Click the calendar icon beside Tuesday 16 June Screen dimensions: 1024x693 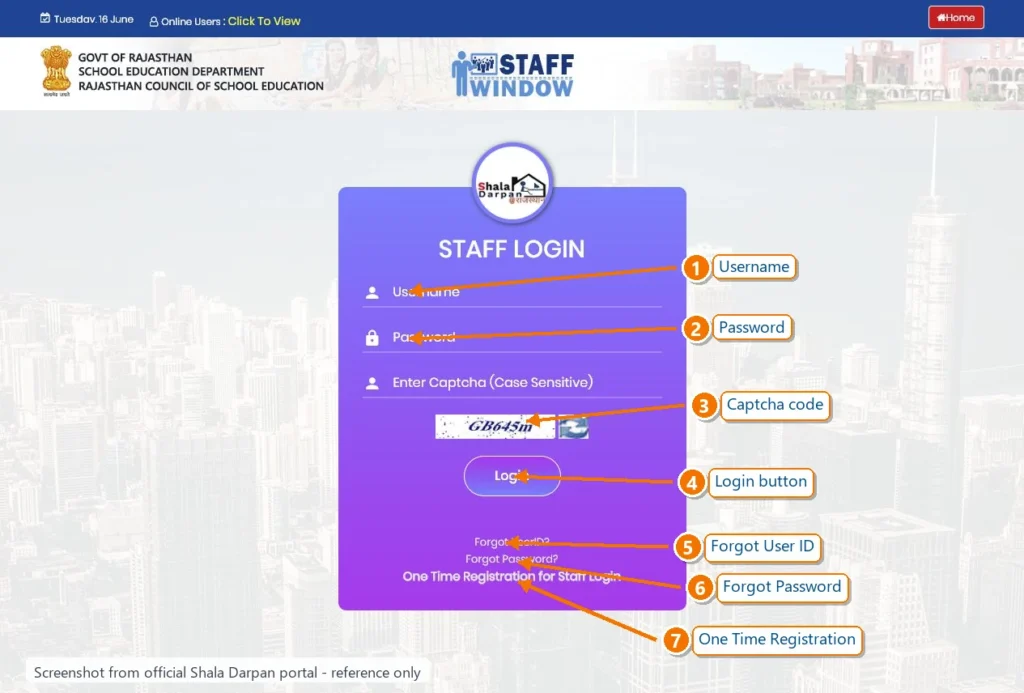tap(45, 18)
